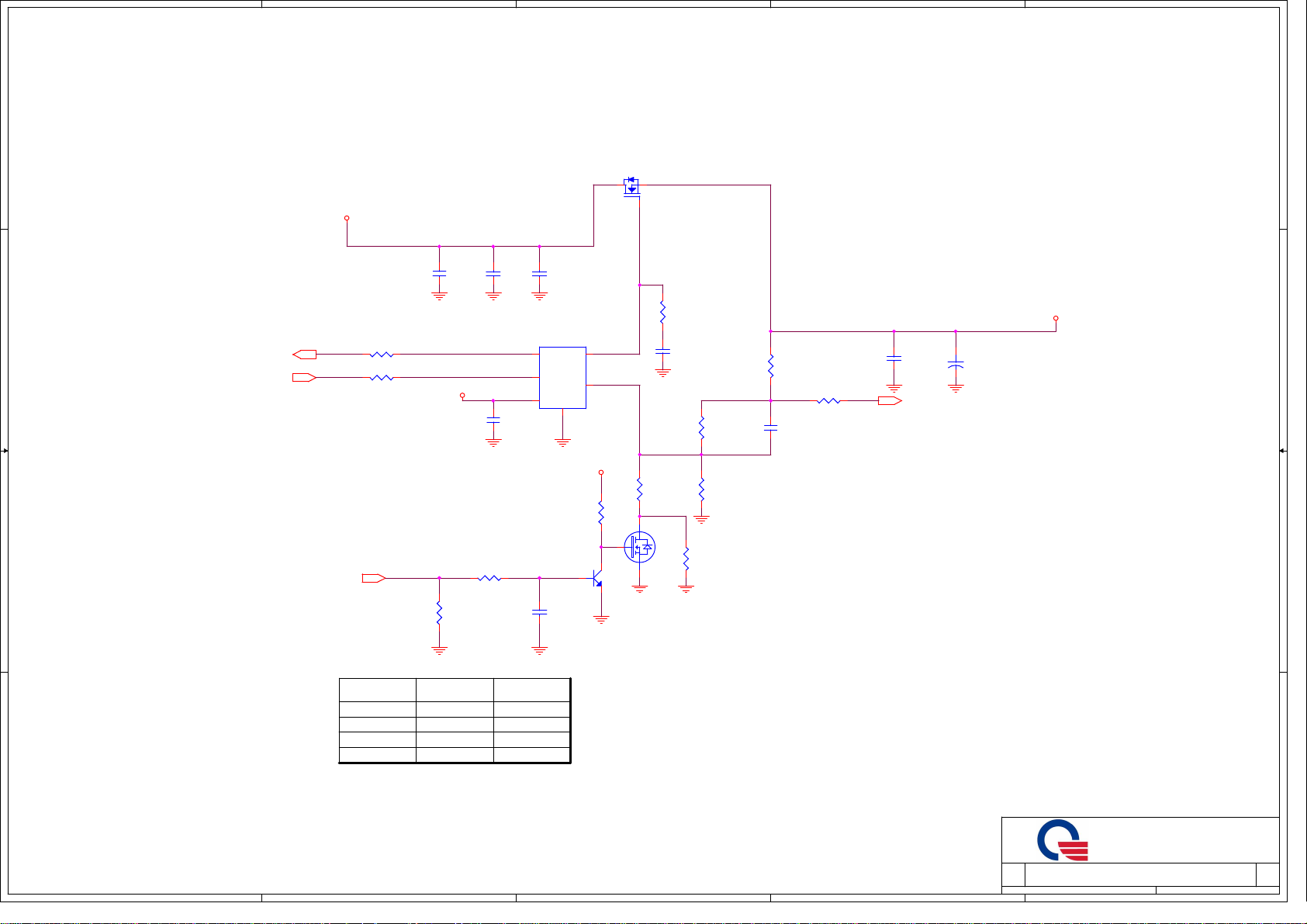Viewport: 1307px width, 924px height.
Task: Click the left-pointing red port symbol
Action: pos(304,355)
